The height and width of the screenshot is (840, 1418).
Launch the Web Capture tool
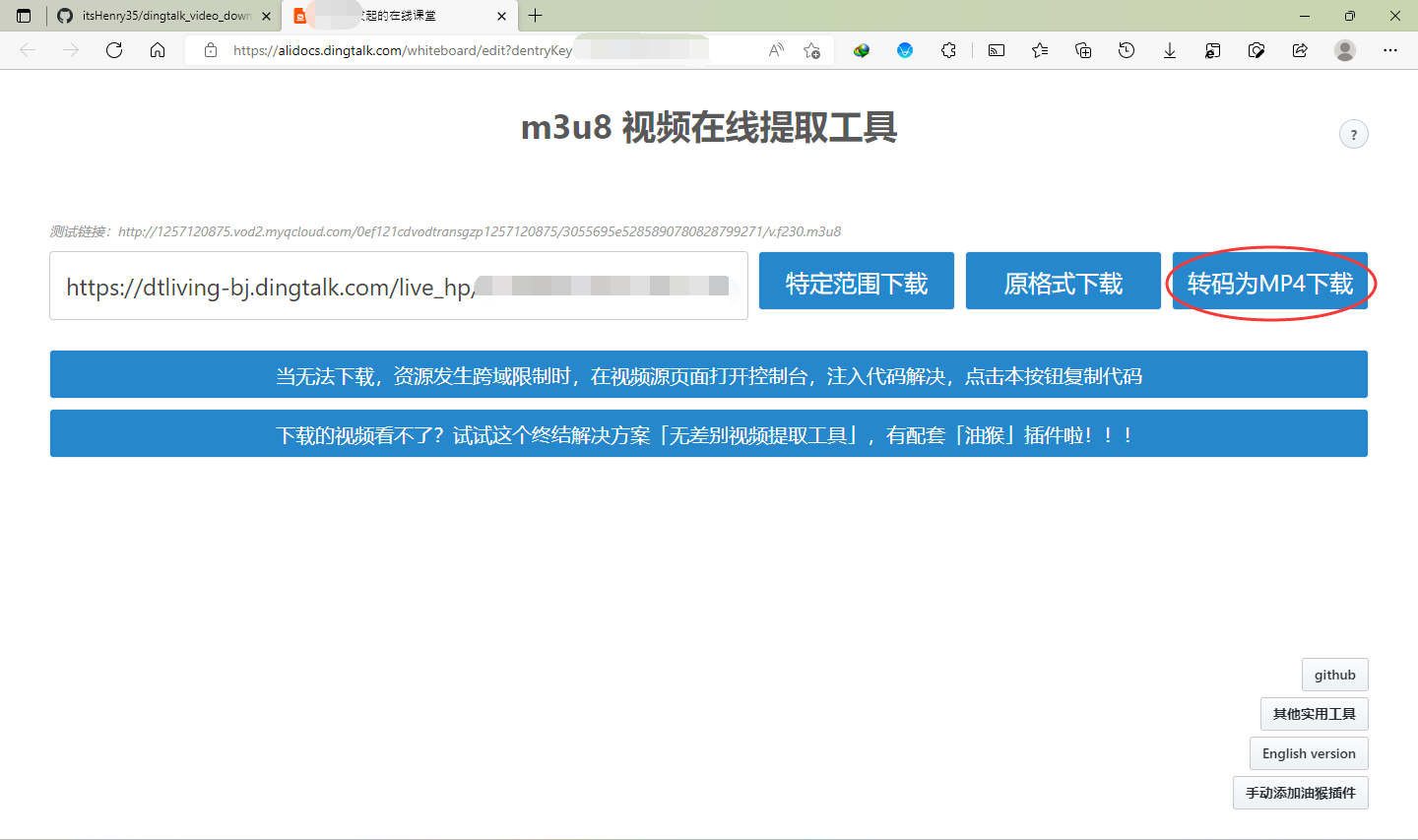click(1257, 49)
